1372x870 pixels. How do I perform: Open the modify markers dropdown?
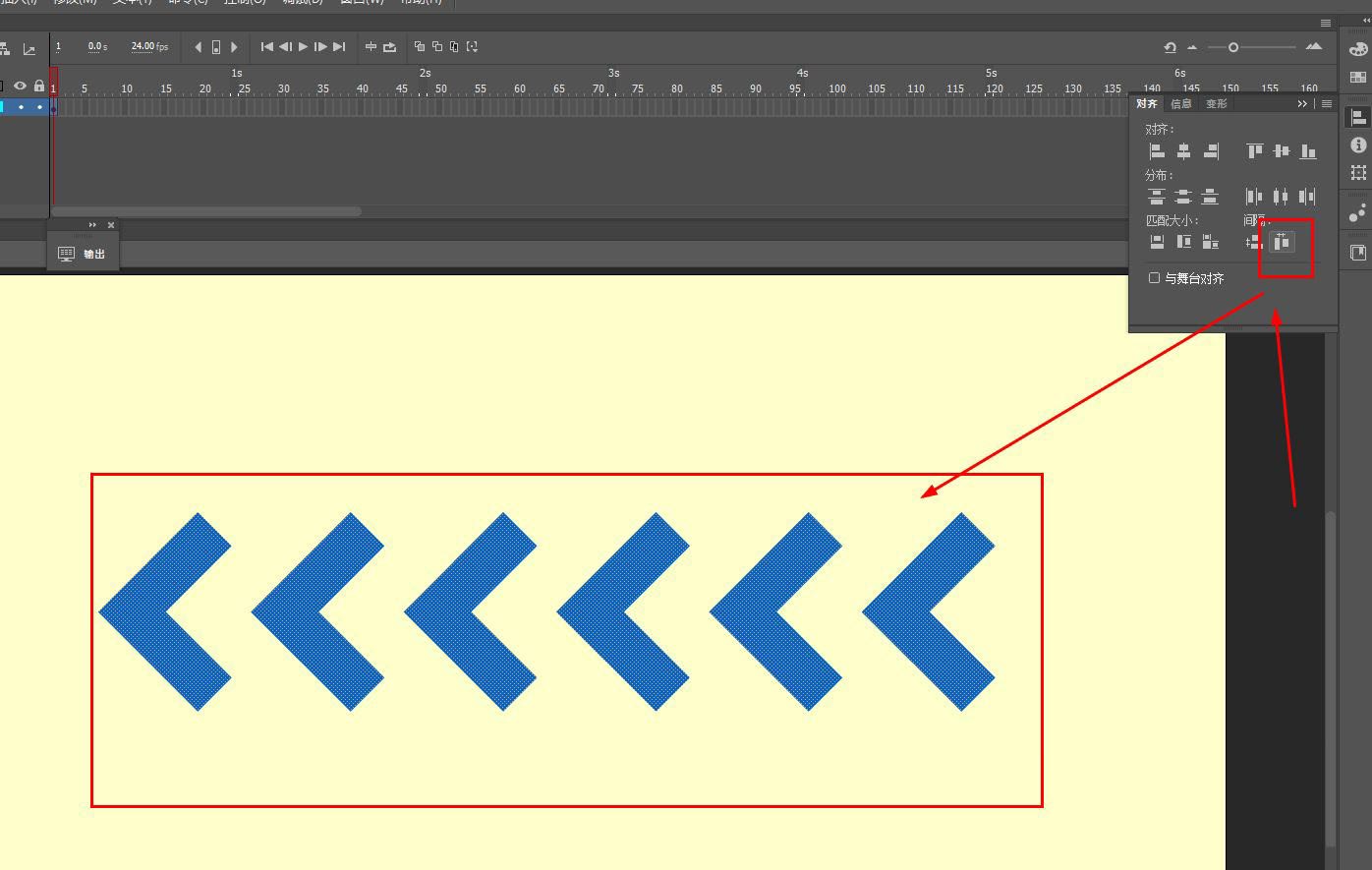(472, 46)
